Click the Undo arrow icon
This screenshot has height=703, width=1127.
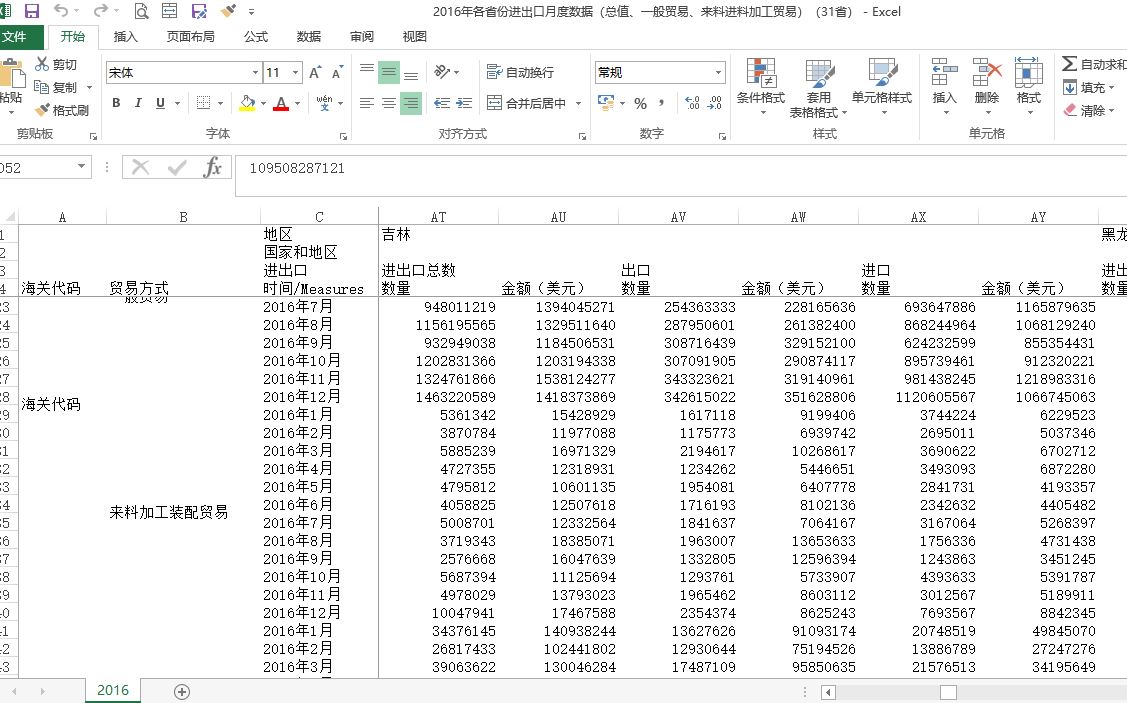(x=61, y=12)
